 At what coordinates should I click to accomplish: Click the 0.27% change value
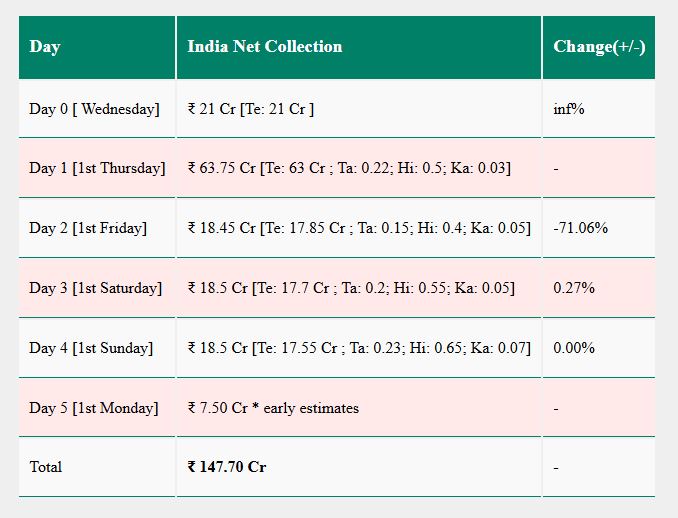pos(574,288)
